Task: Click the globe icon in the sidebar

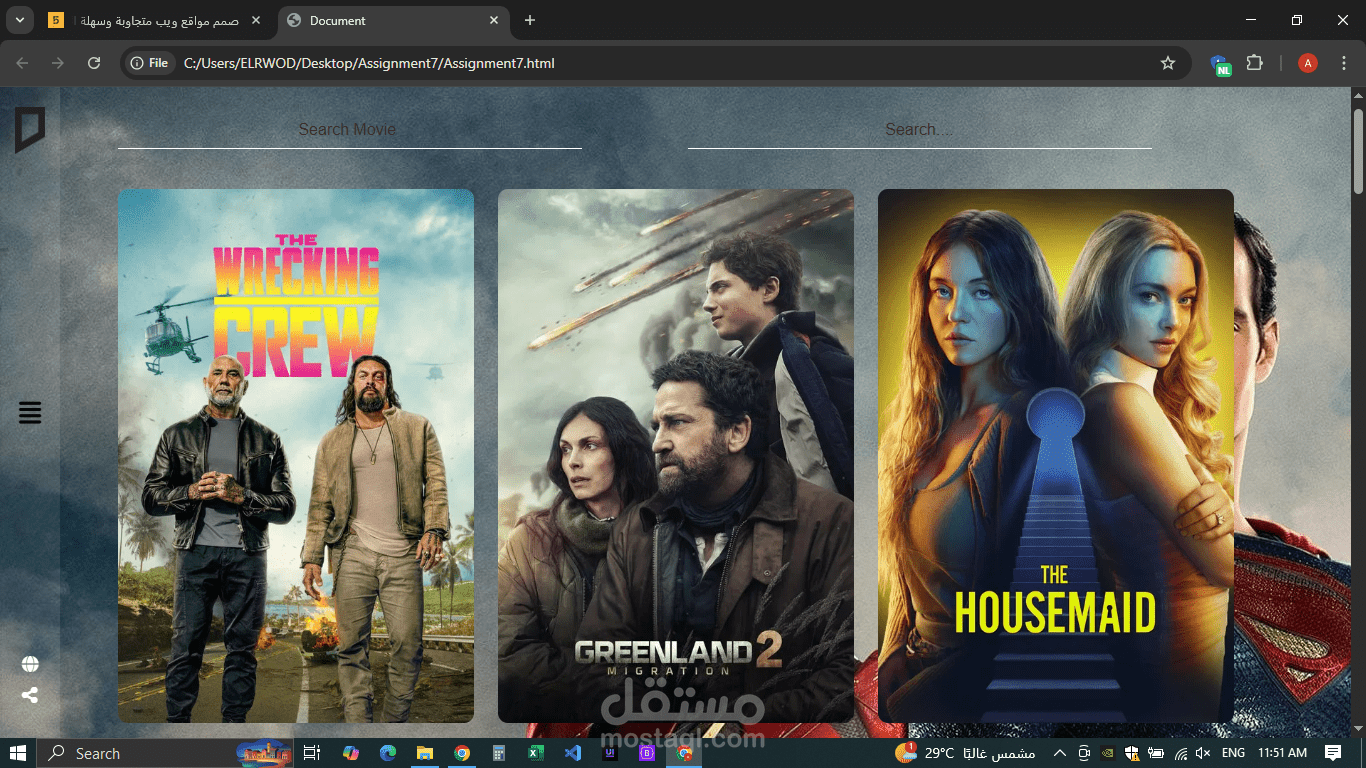Action: (x=29, y=663)
